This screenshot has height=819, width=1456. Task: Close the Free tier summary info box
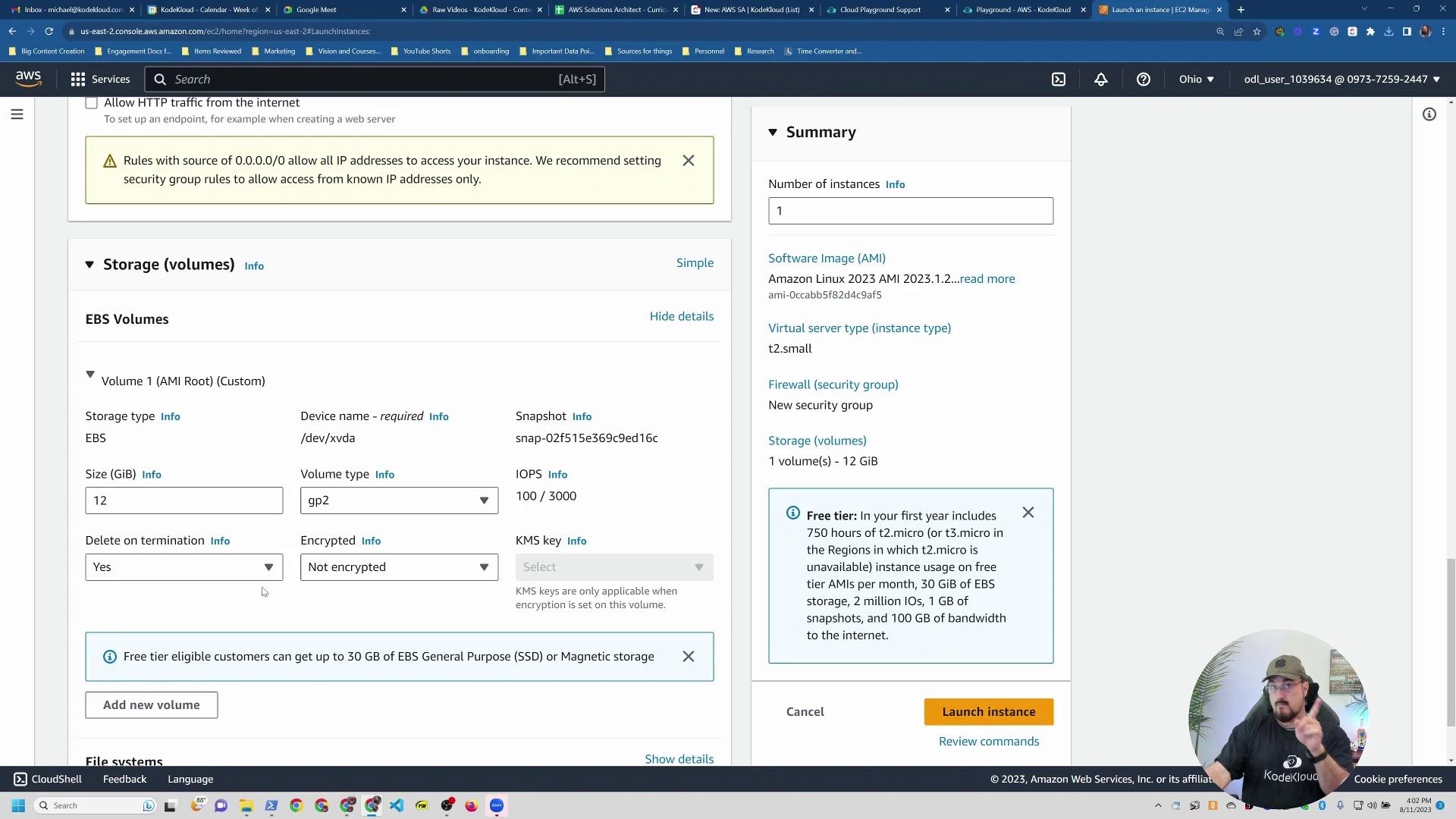click(1028, 513)
